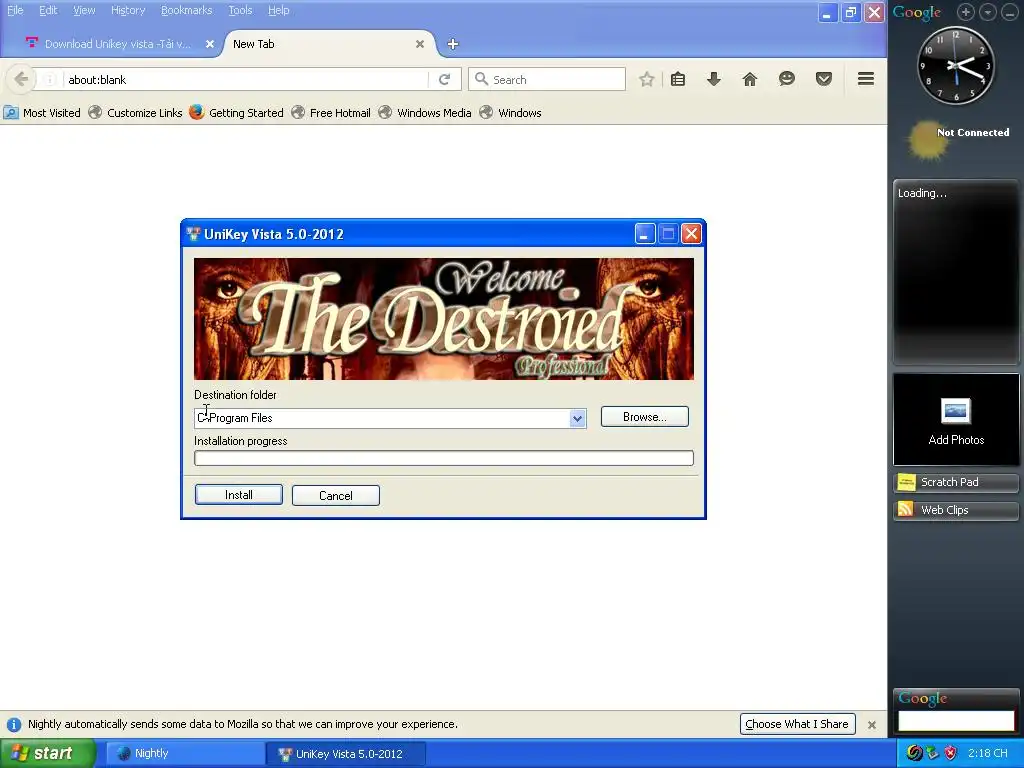
Task: Open the Pocket icon in toolbar
Action: point(824,79)
